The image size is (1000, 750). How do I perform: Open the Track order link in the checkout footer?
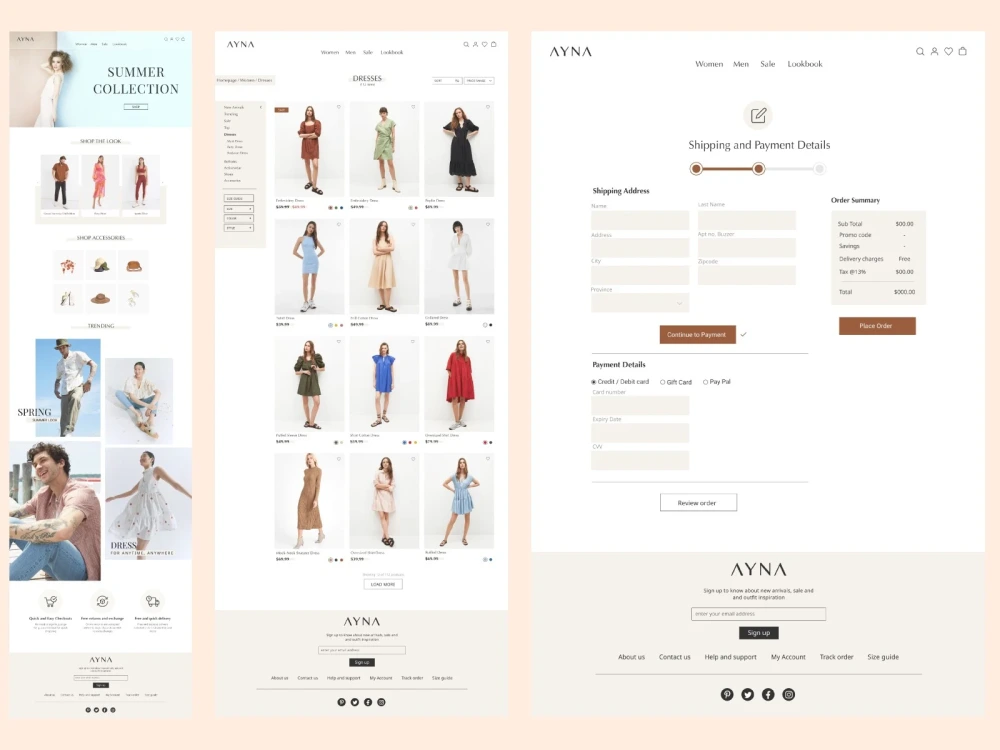click(x=836, y=657)
